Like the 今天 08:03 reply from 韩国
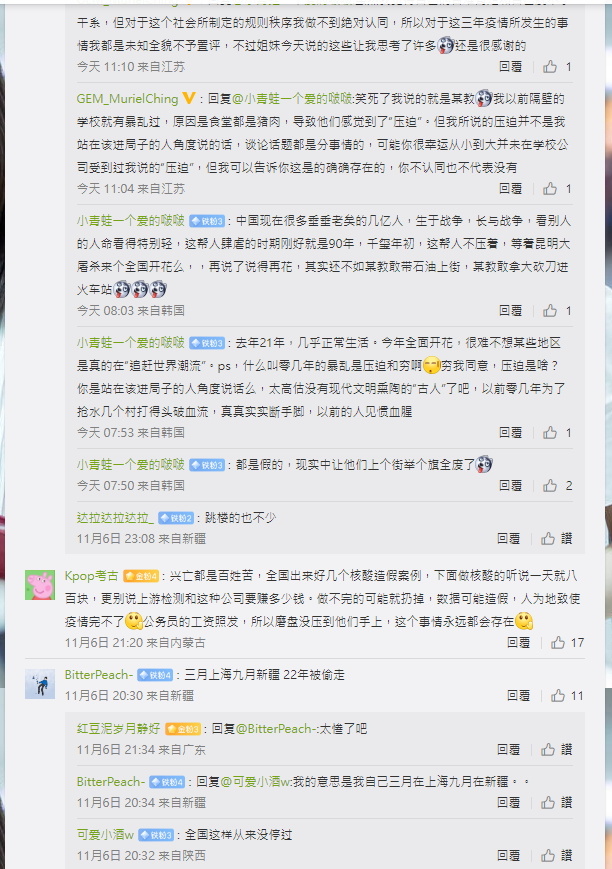This screenshot has height=869, width=612. 558,310
